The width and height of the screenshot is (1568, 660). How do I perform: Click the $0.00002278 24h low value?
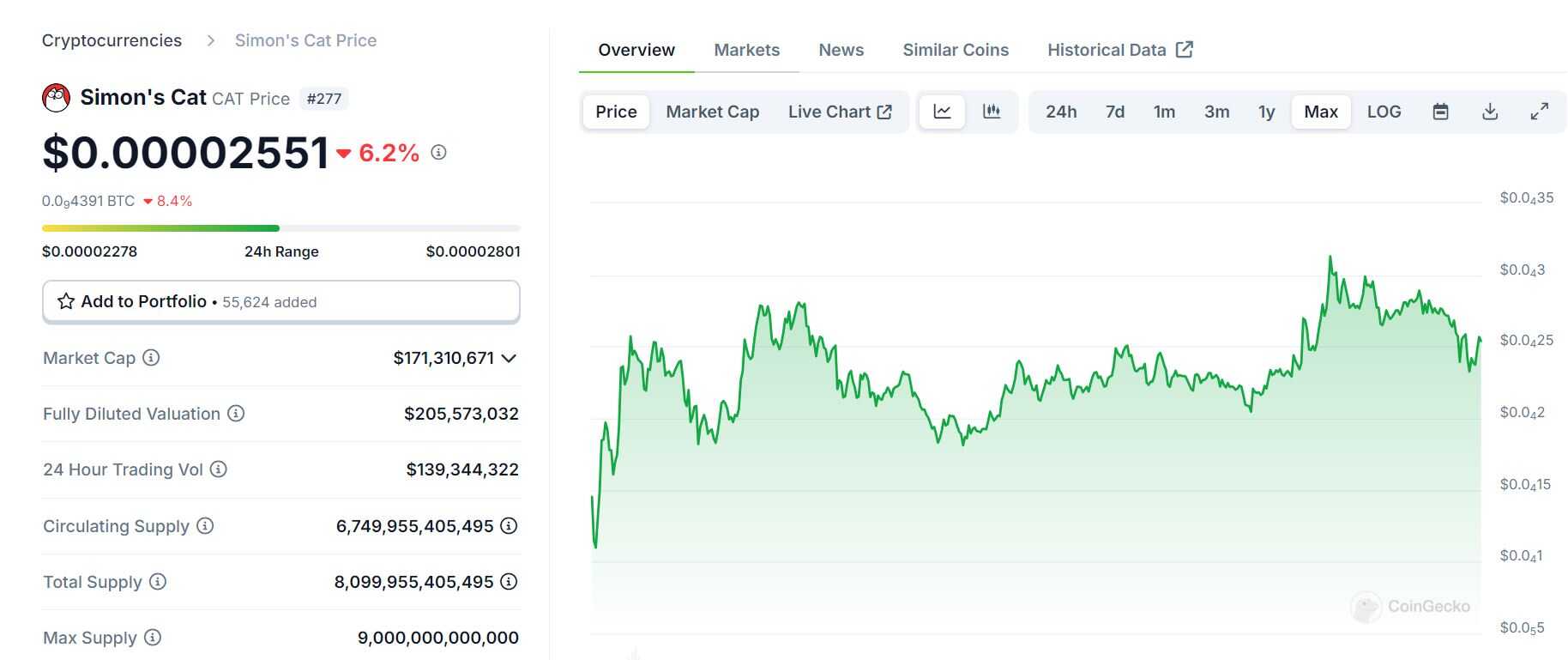coord(89,251)
